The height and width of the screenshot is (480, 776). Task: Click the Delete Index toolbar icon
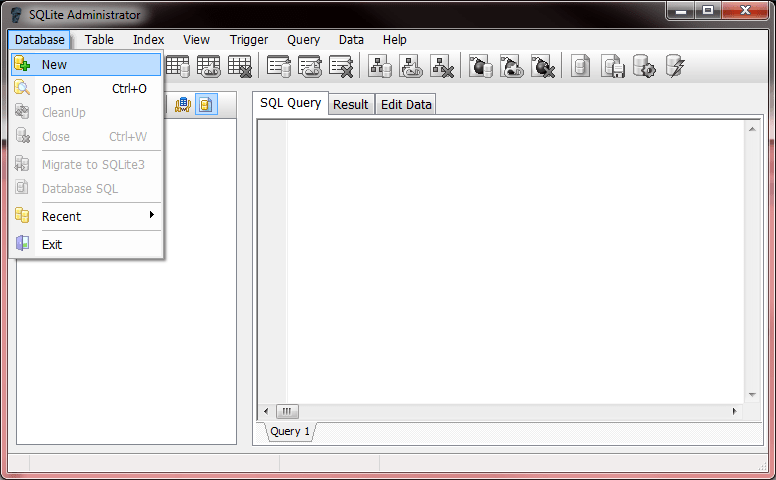[341, 66]
